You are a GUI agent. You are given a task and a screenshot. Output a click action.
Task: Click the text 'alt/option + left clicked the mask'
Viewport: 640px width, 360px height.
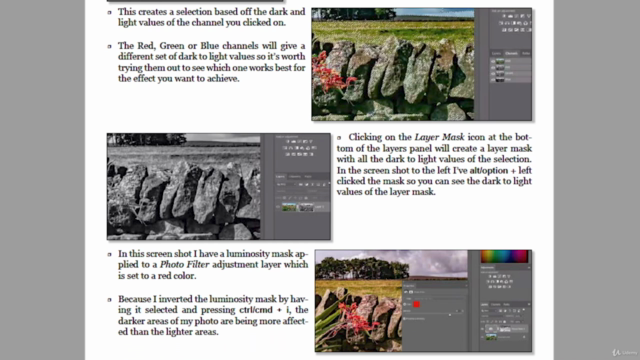pos(434,176)
